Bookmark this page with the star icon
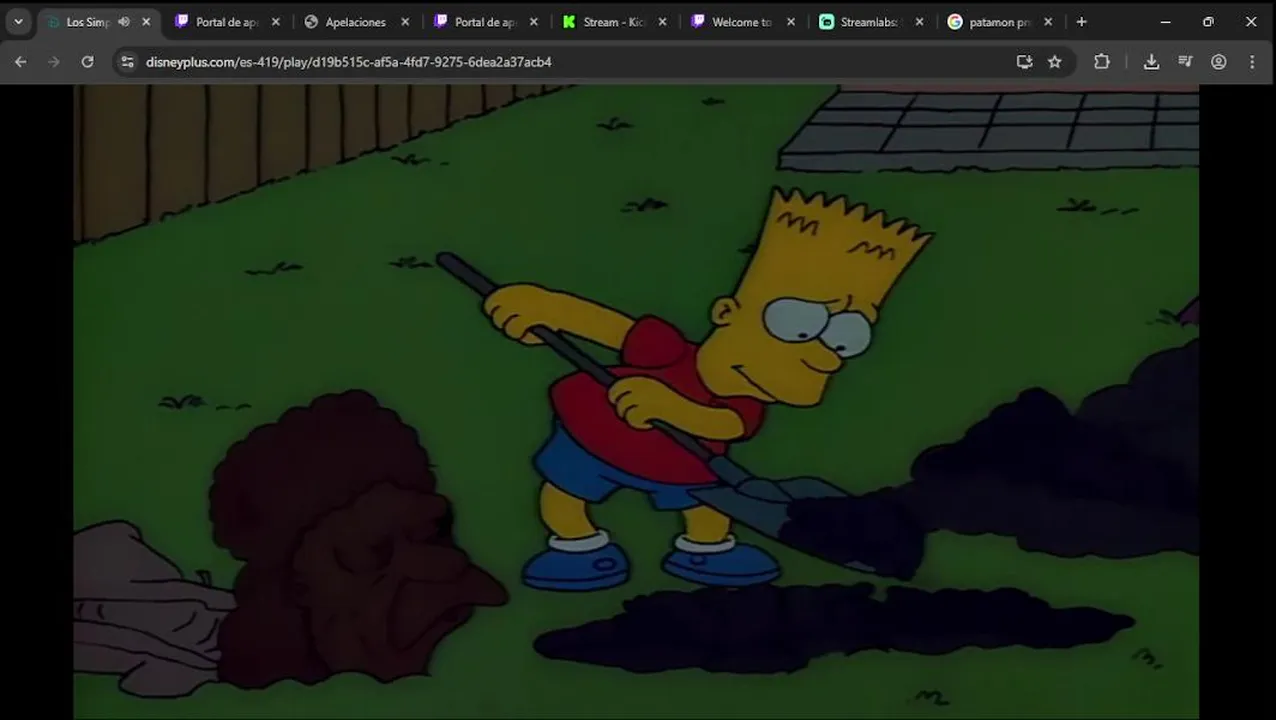1276x720 pixels. pos(1054,62)
